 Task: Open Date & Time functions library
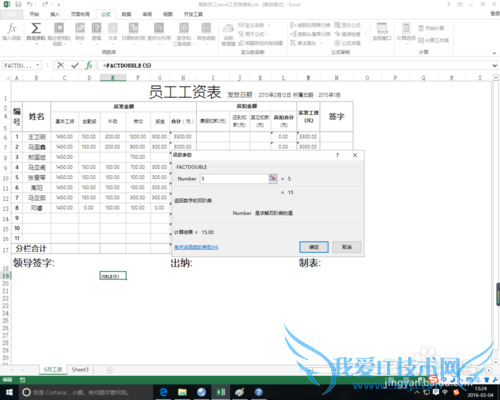click(x=133, y=33)
